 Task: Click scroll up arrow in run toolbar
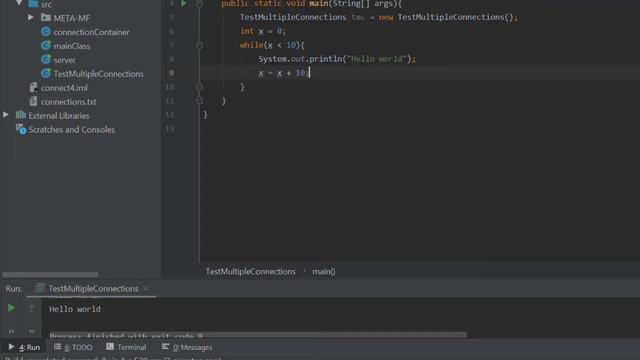[x=31, y=308]
